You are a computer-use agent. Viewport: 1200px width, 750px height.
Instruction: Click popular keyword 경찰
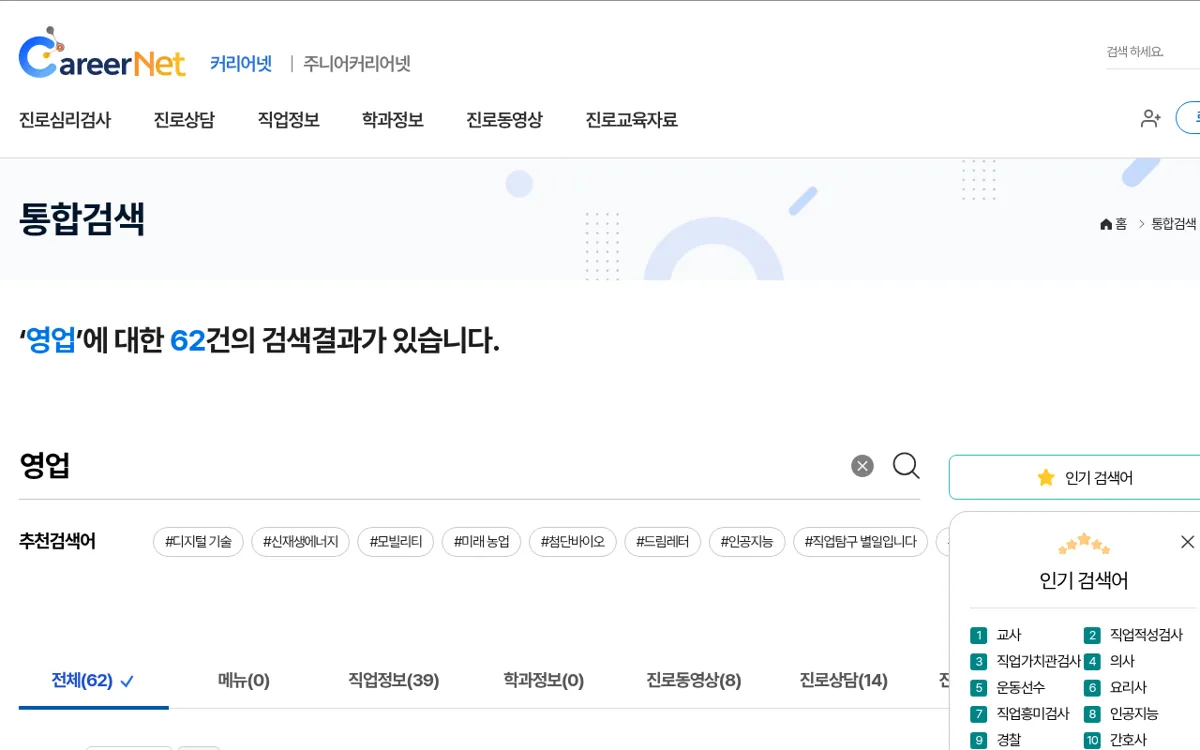pos(1009,741)
